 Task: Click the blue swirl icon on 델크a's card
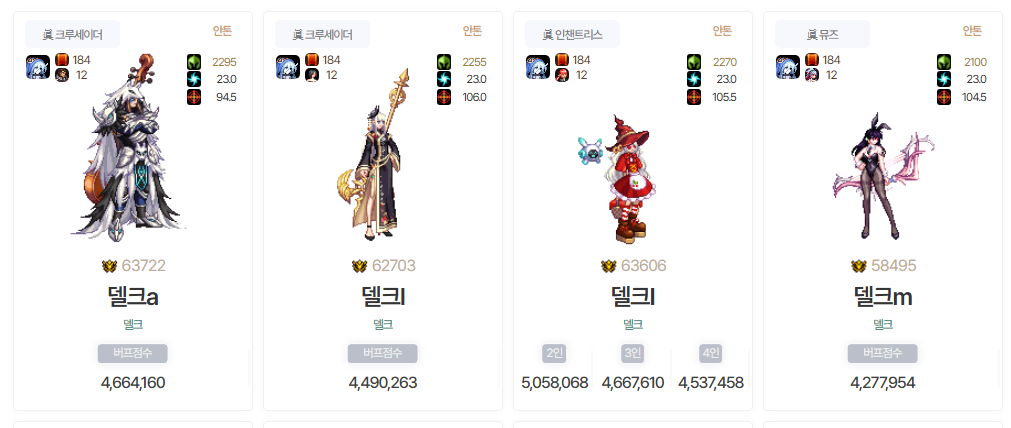[x=194, y=79]
